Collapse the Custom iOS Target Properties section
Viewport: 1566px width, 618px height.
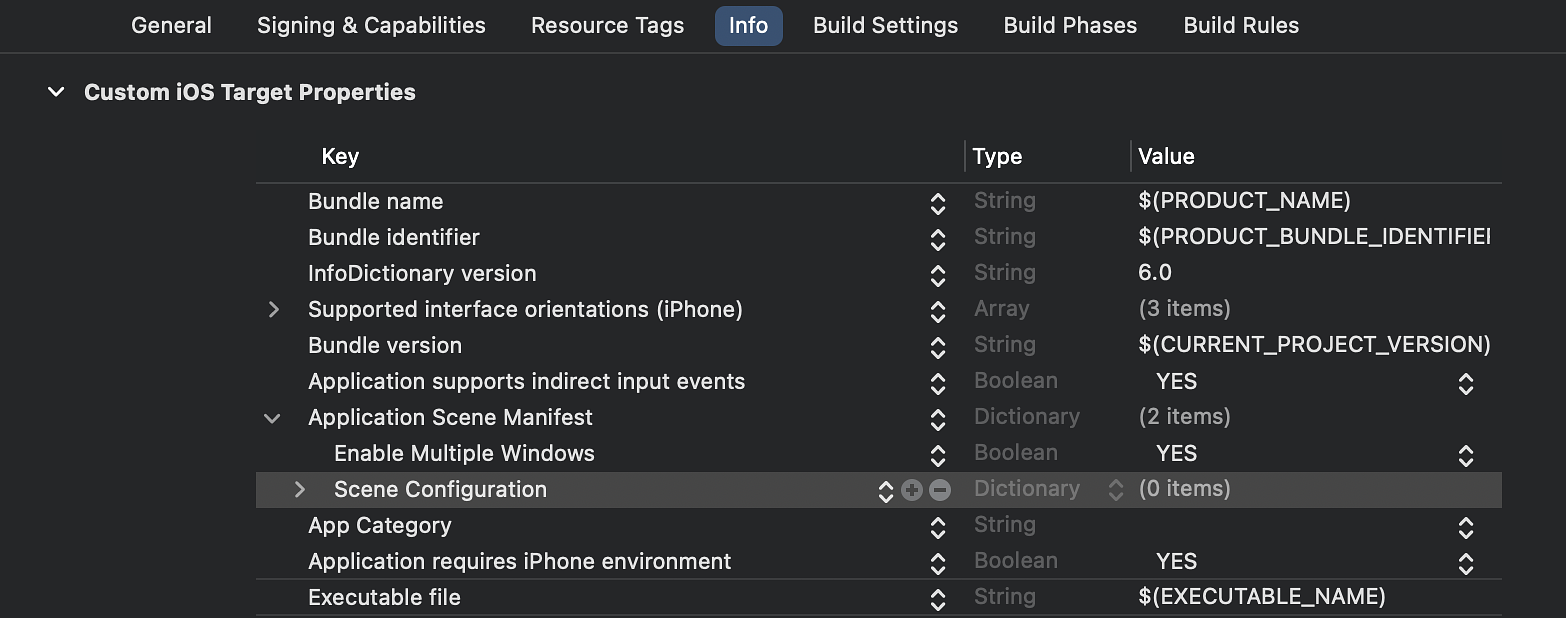click(x=56, y=91)
